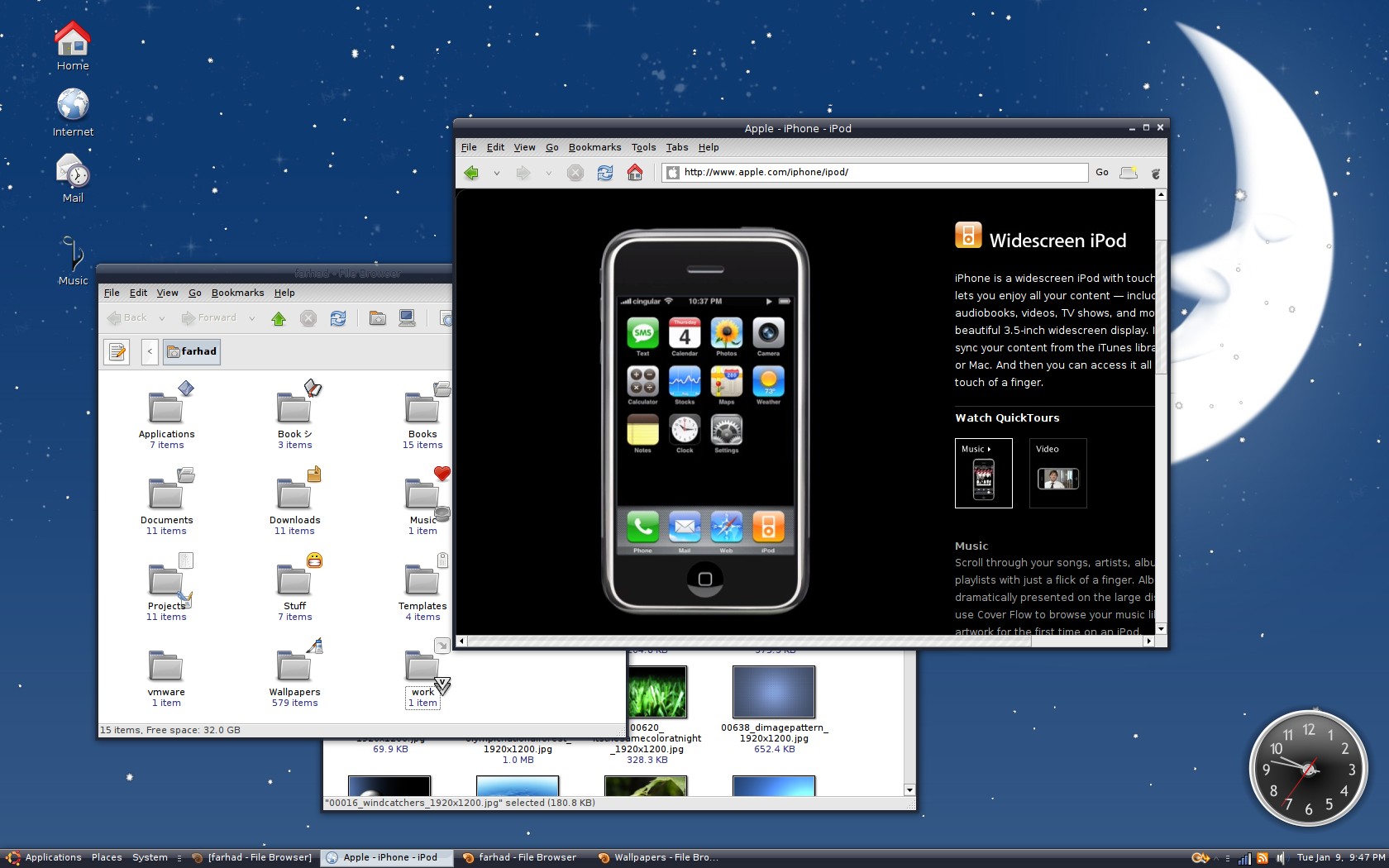The width and height of the screenshot is (1389, 868).
Task: Open file browser Forward history dropdown
Action: (251, 318)
